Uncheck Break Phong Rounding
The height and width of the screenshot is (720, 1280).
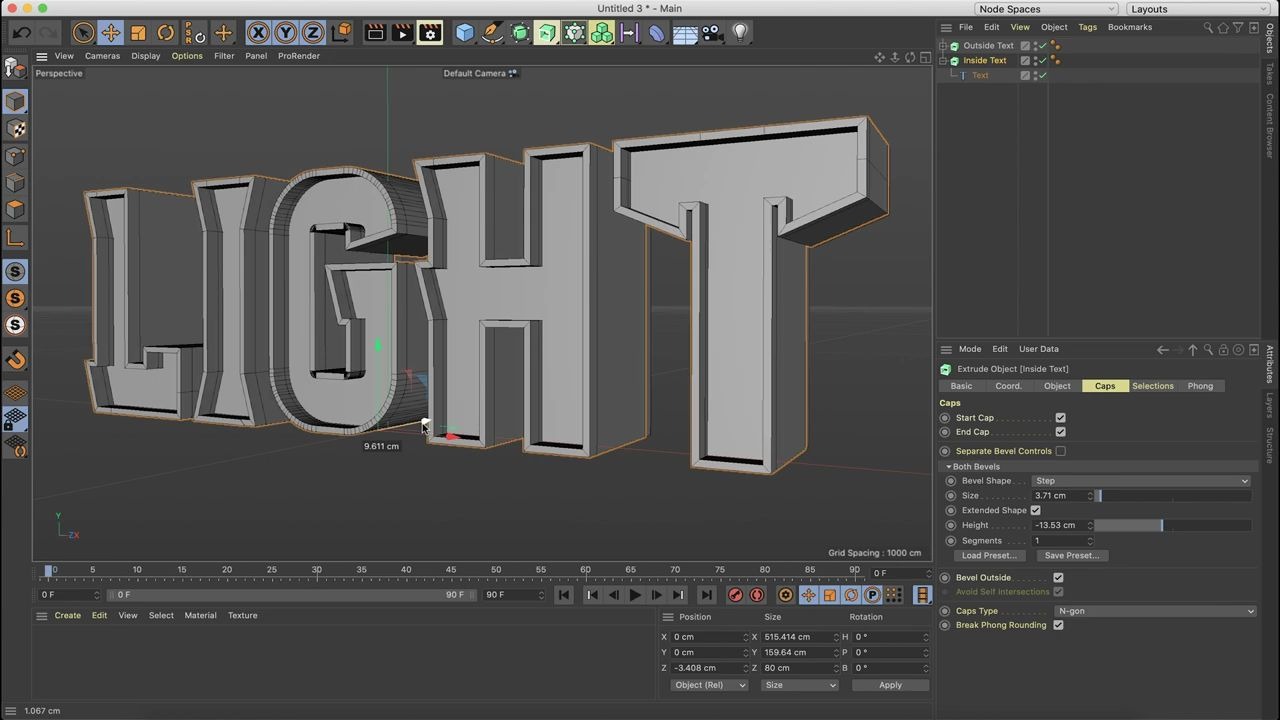(x=1058, y=625)
